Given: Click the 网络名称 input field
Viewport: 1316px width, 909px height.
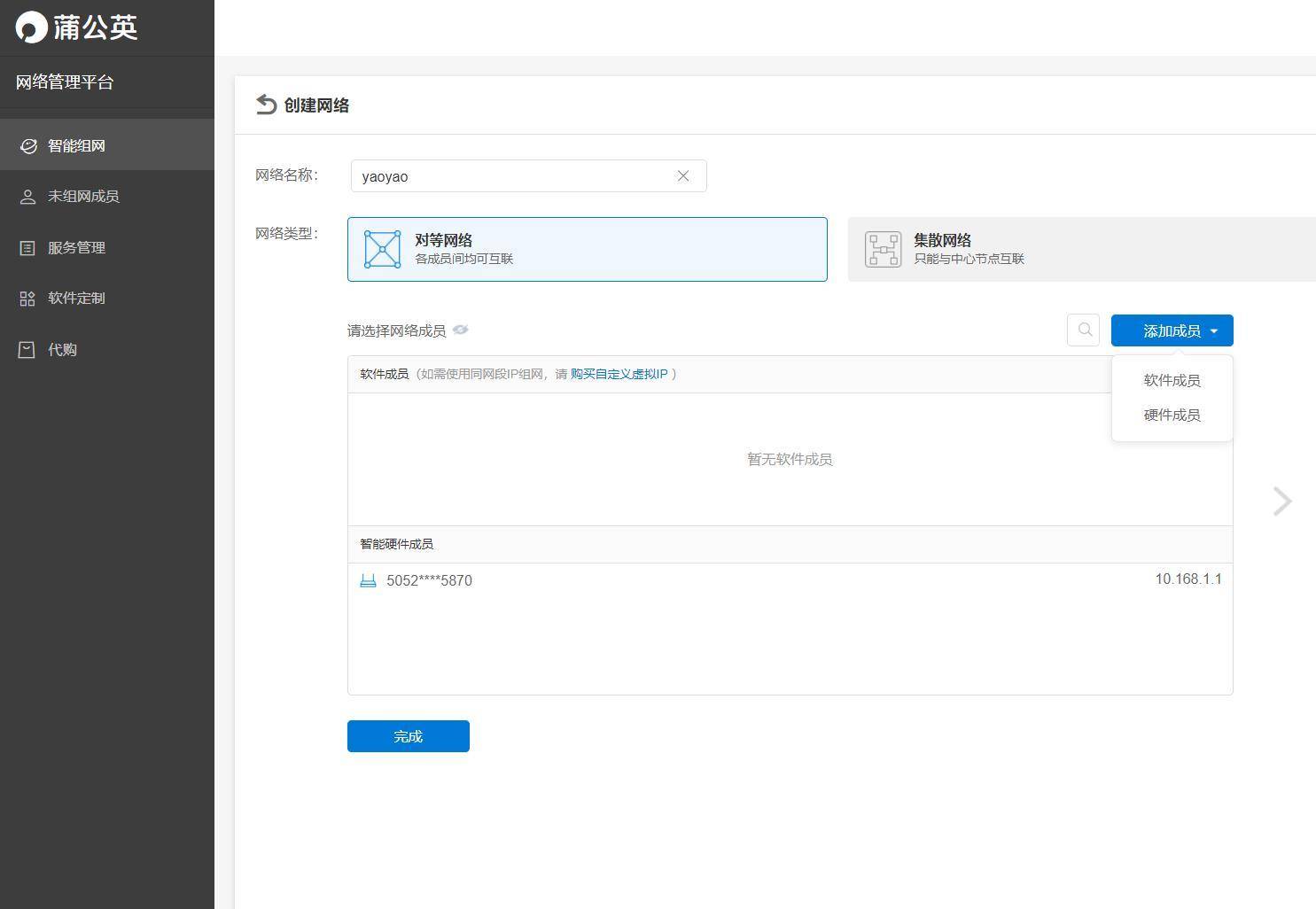Looking at the screenshot, I should click(x=514, y=175).
